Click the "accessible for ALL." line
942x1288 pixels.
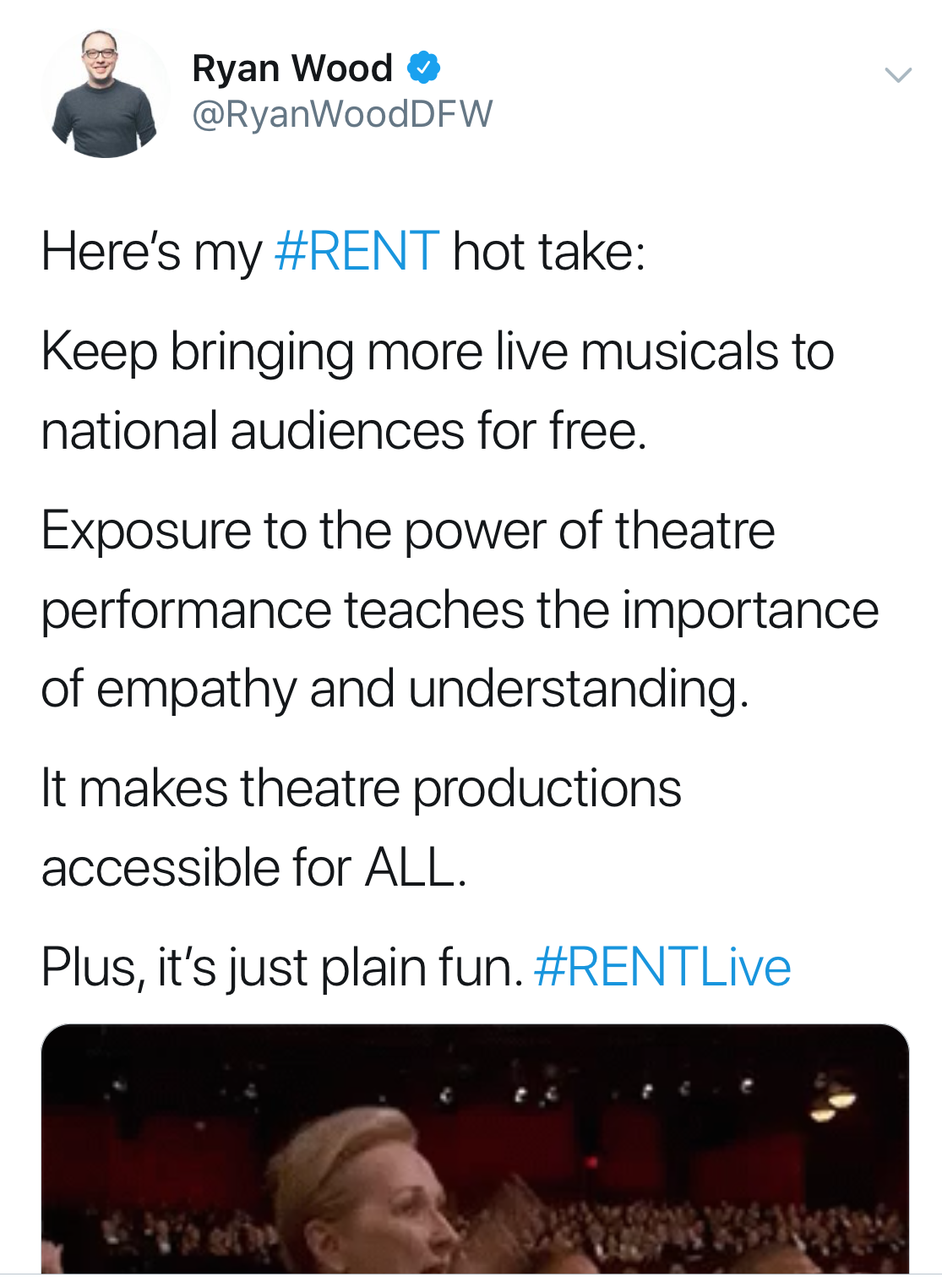point(253,868)
